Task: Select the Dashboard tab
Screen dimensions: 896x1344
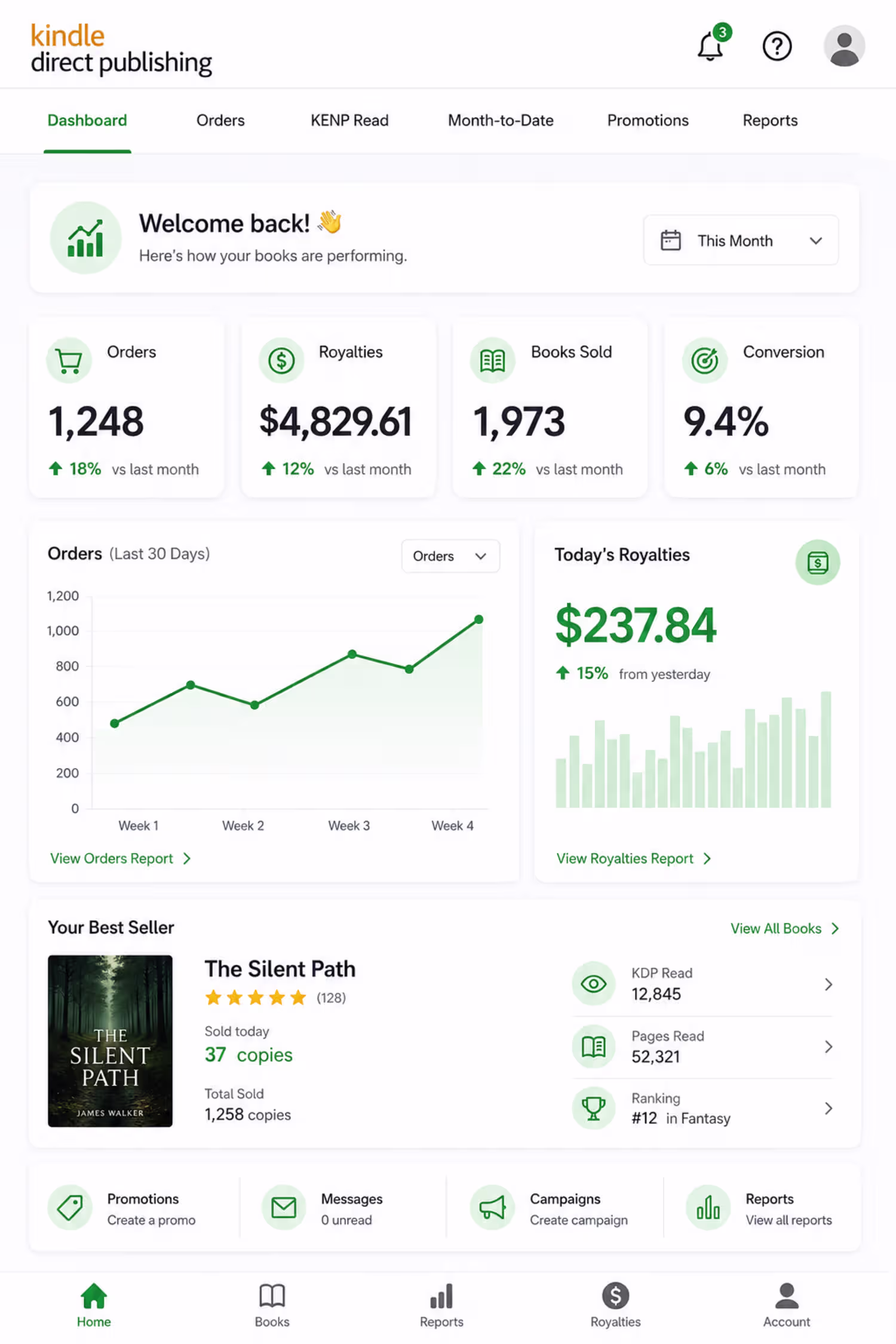Action: coord(87,121)
